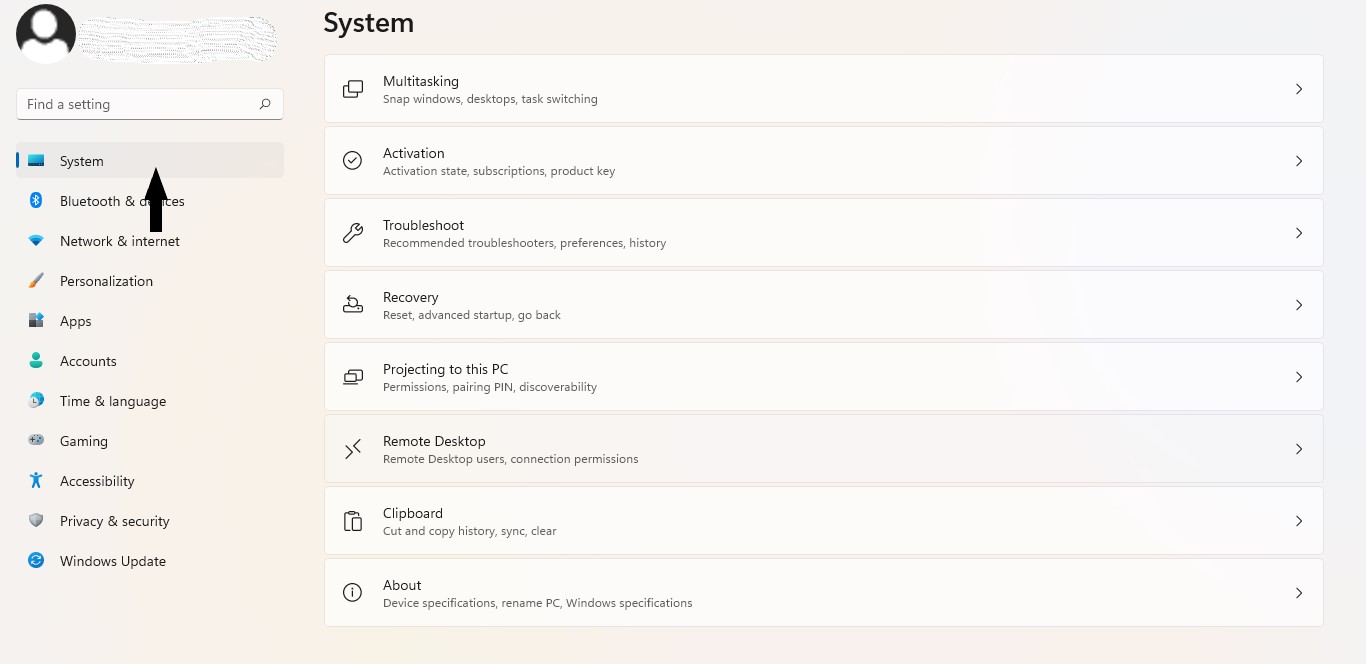This screenshot has height=664, width=1366.
Task: Click the Personalization paintbrush icon
Action: [36, 281]
